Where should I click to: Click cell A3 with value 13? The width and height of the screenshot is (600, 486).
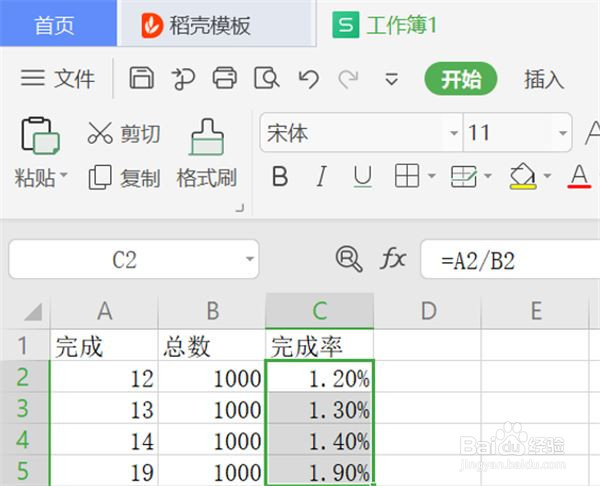(104, 408)
